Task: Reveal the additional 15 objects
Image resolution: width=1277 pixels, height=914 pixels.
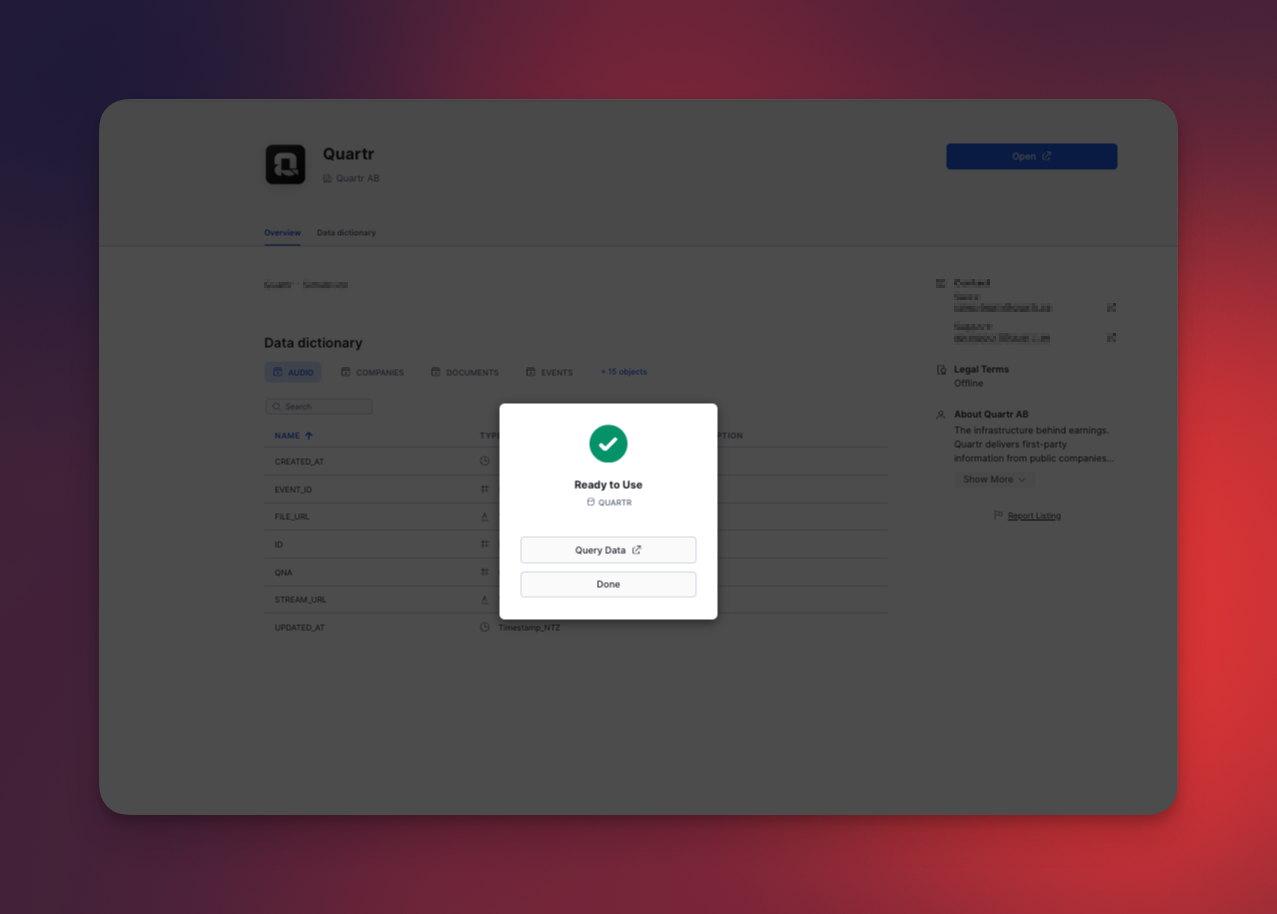Action: pos(623,371)
